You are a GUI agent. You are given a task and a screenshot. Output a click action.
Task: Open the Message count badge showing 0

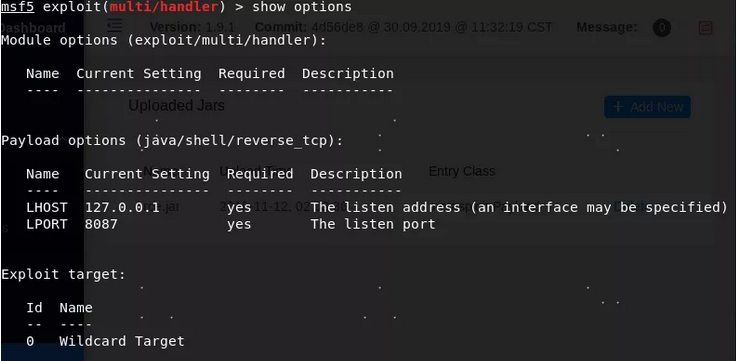click(661, 28)
